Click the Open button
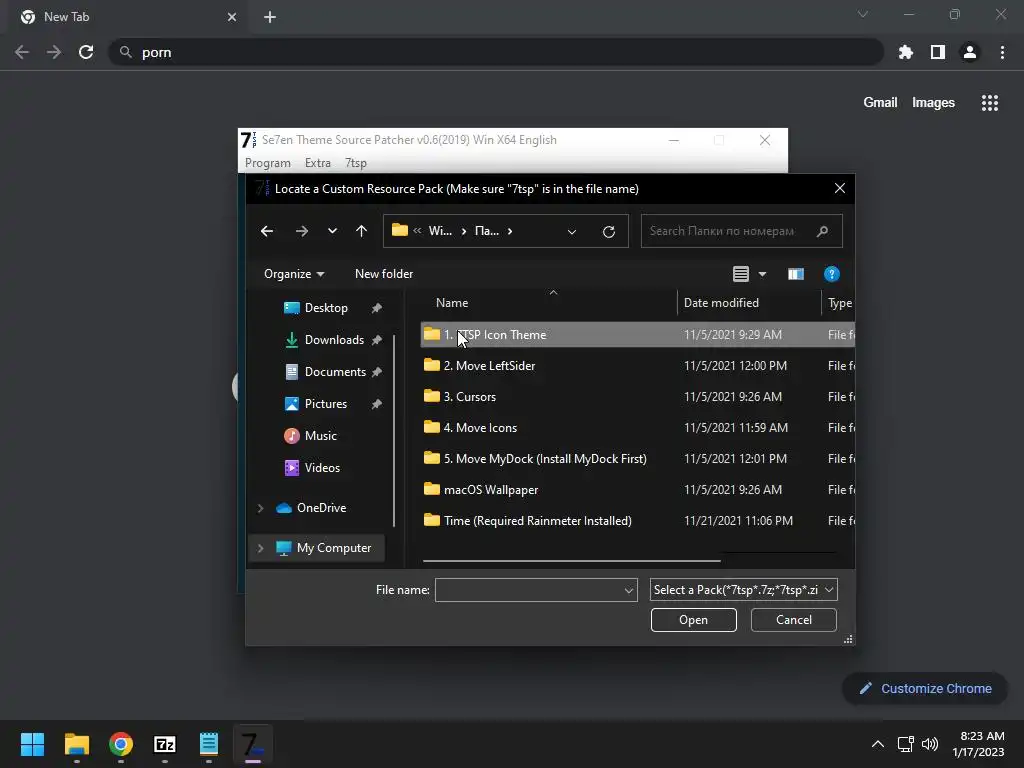The image size is (1024, 768). click(x=694, y=620)
